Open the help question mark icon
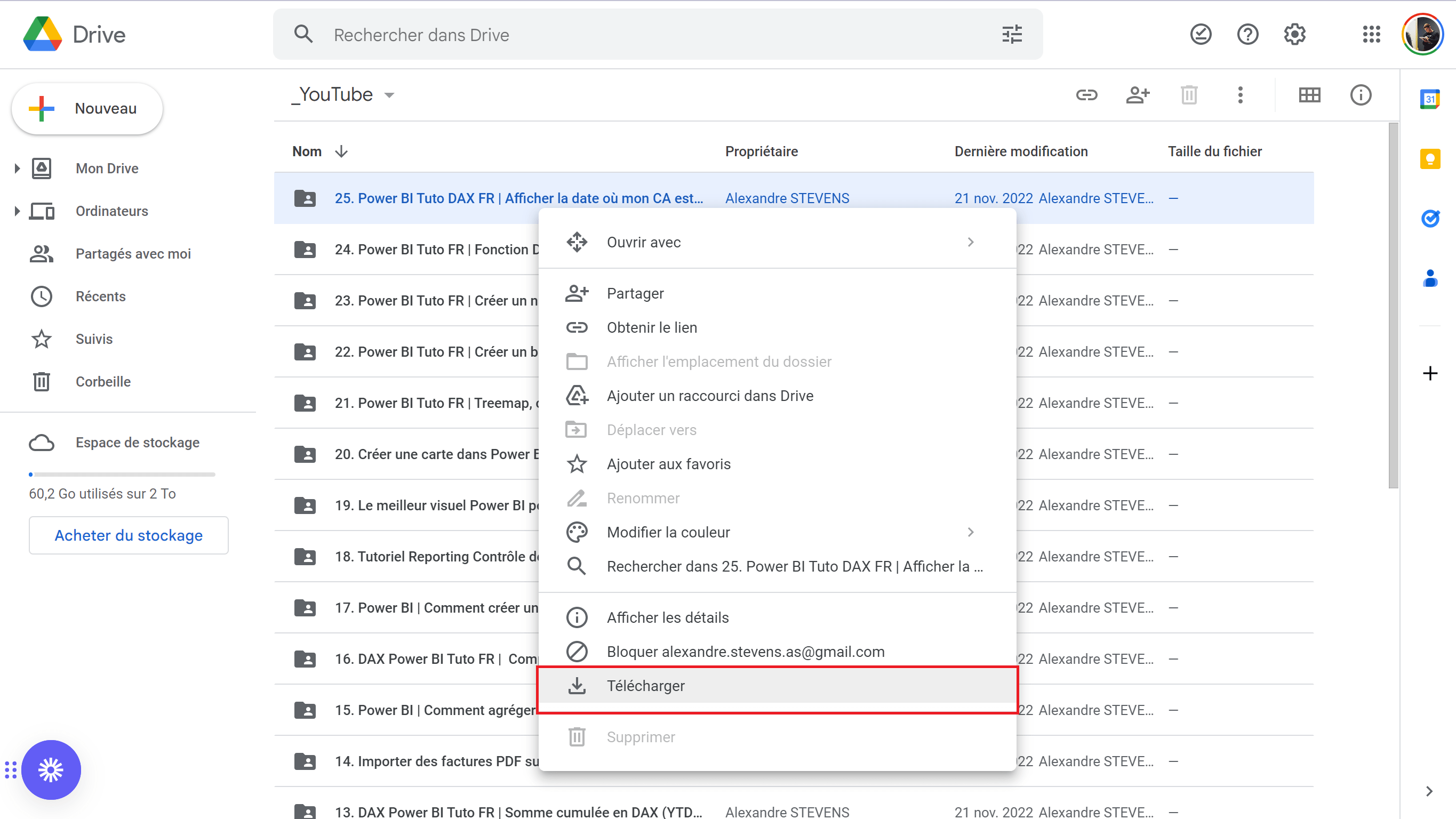This screenshot has height=819, width=1456. coord(1247,35)
